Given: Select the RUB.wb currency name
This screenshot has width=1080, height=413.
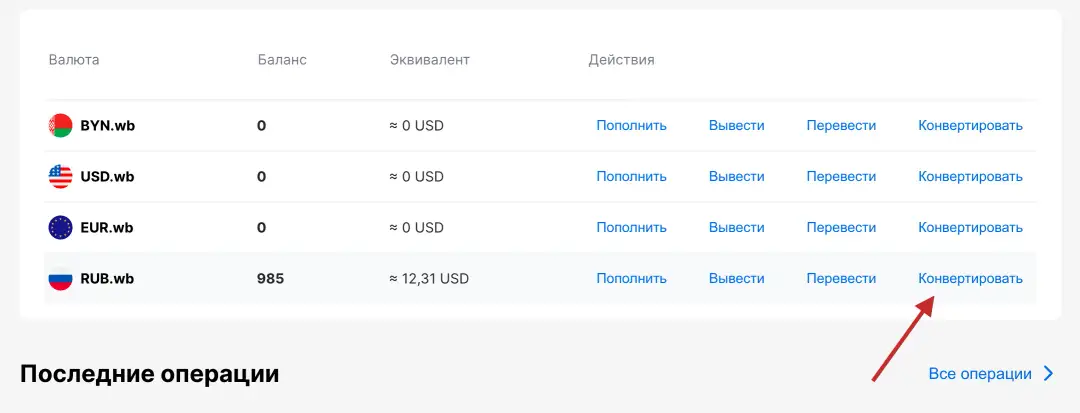Looking at the screenshot, I should (x=107, y=279).
